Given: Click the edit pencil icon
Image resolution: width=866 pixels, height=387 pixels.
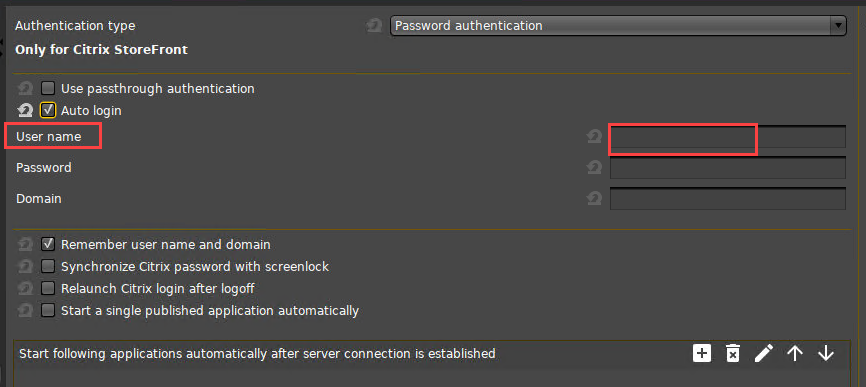Looking at the screenshot, I should [764, 353].
